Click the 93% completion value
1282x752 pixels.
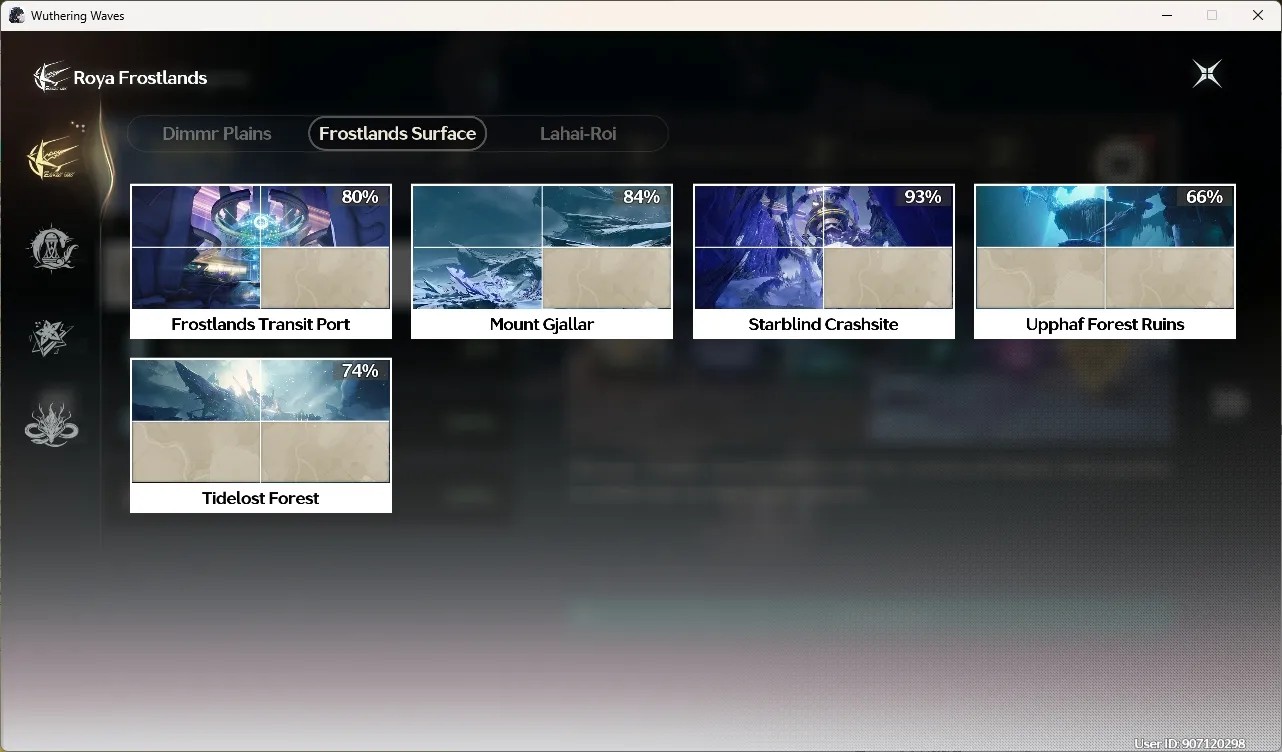tap(923, 197)
